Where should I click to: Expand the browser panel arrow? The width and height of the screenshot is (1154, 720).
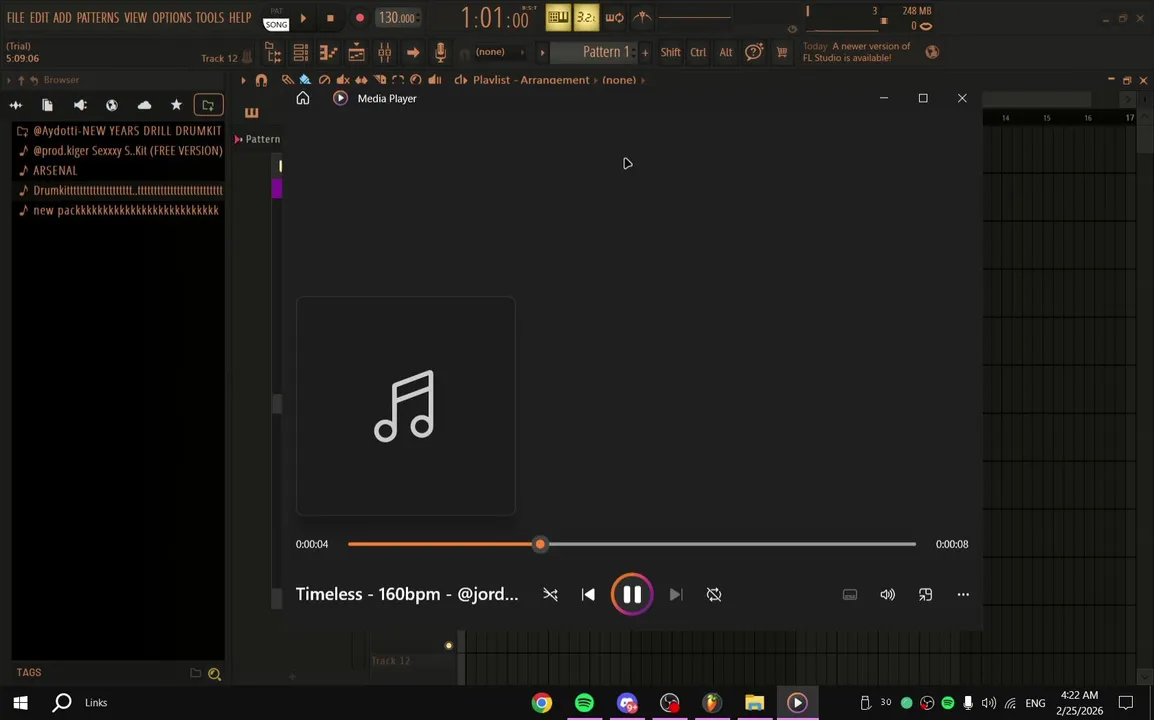pos(9,80)
